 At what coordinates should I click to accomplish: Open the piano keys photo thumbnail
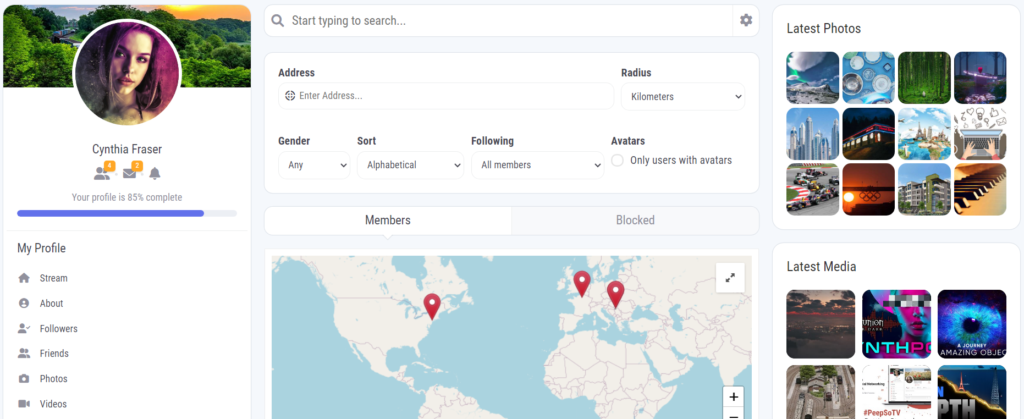coord(980,189)
